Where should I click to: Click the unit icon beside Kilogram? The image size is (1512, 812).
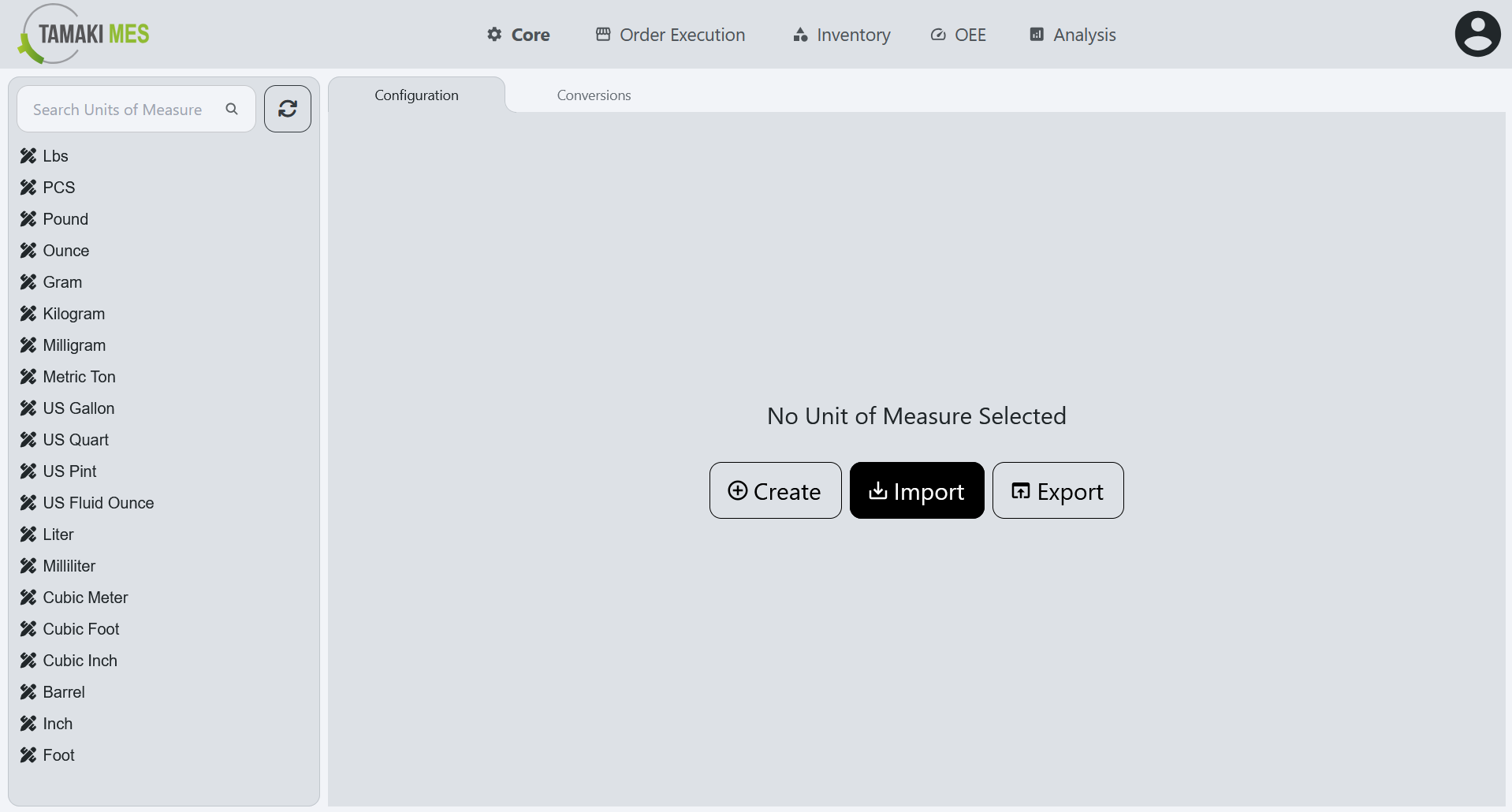(x=28, y=313)
